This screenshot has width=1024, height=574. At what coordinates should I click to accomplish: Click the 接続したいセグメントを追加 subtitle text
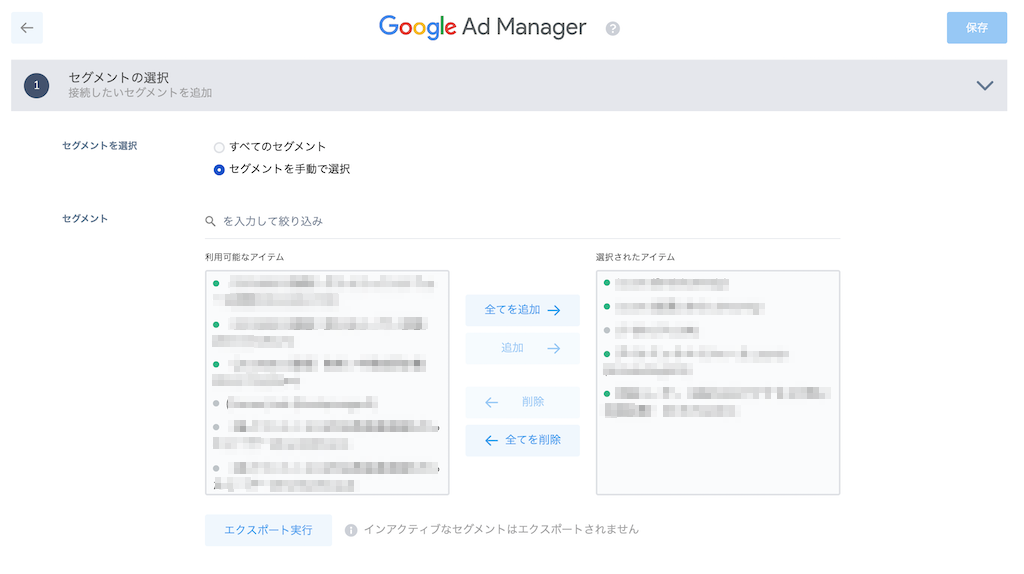pyautogui.click(x=140, y=93)
